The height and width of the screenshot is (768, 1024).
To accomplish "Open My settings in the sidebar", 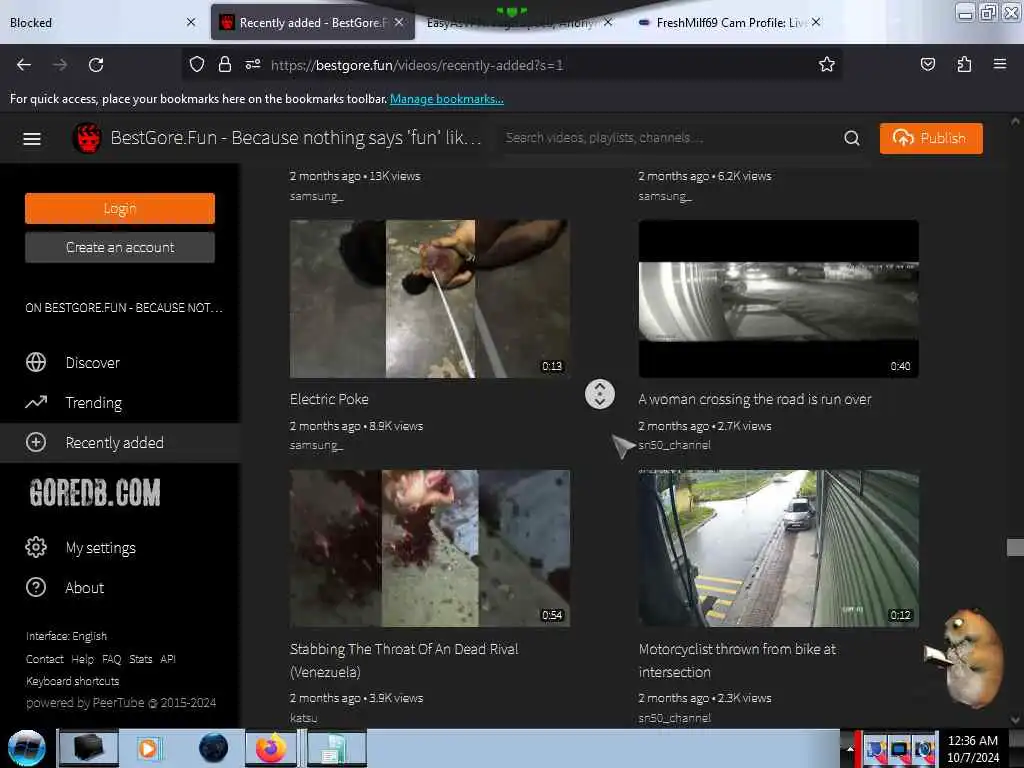I will [x=101, y=548].
